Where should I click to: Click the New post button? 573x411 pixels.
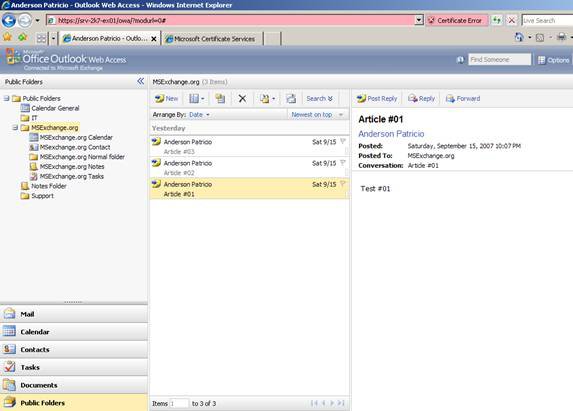point(166,99)
